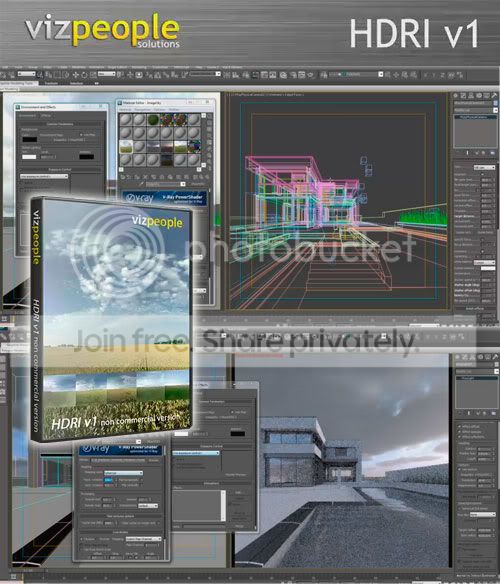Click black Ambient swatch in lower Environment dialog
Viewport: 500px width, 584px height.
[238, 433]
